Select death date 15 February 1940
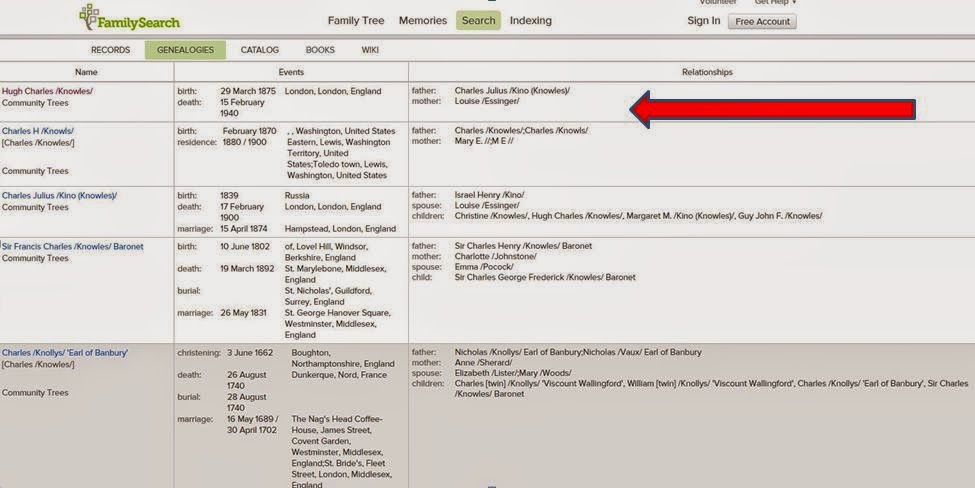Viewport: 975px width, 488px height. point(242,108)
